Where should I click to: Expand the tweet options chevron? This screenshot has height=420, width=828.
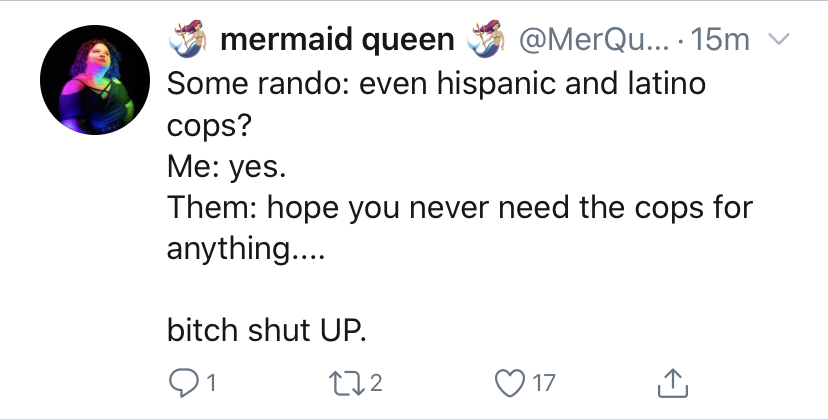point(779,39)
